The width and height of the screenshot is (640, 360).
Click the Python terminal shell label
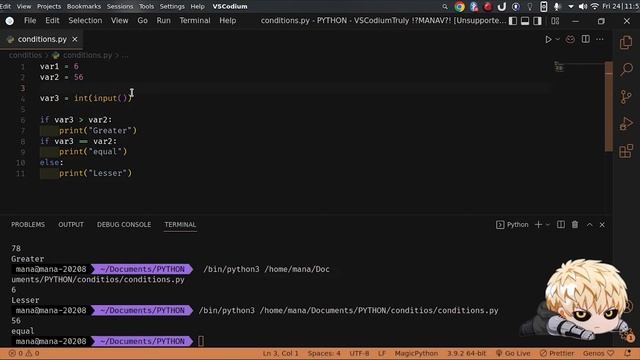coord(512,225)
